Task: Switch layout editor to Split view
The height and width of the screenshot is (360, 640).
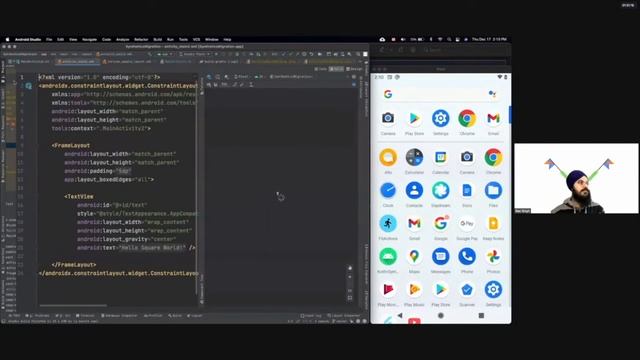Action: pos(336,69)
